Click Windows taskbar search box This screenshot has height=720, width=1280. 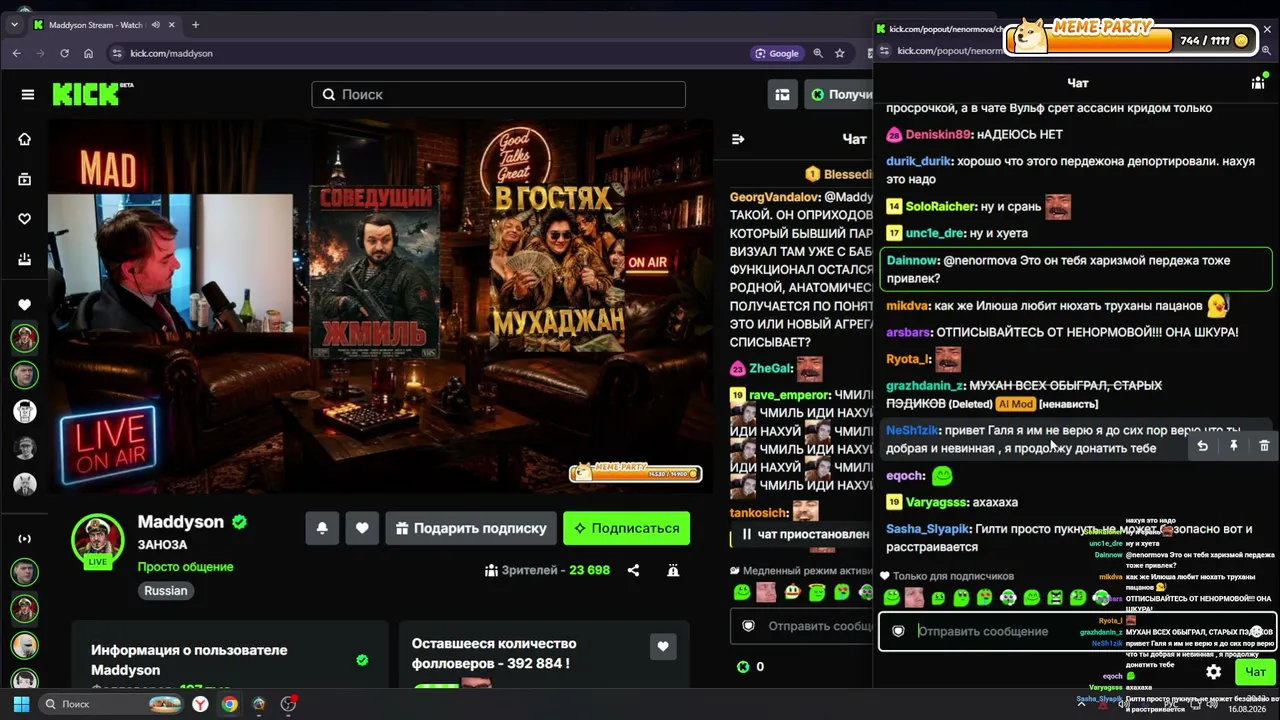[x=111, y=704]
